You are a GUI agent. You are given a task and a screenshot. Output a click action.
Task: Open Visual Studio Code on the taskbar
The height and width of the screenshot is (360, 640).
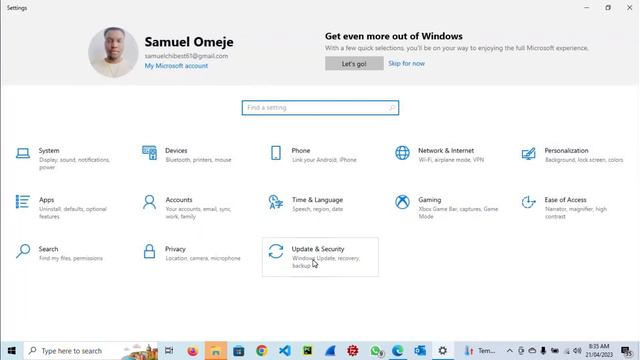284,351
